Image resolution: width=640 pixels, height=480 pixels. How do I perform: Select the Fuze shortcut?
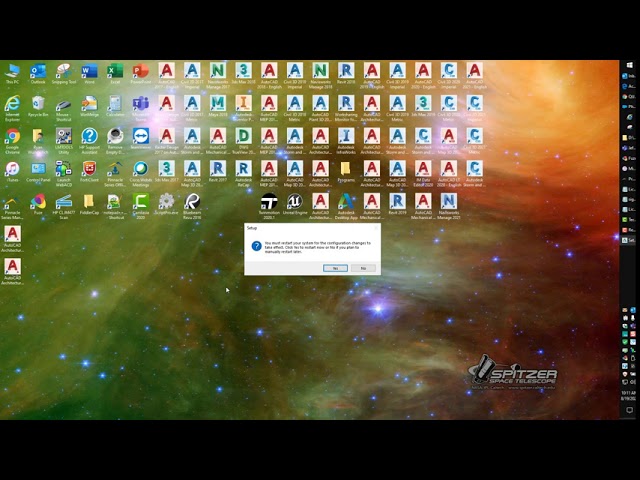(38, 204)
